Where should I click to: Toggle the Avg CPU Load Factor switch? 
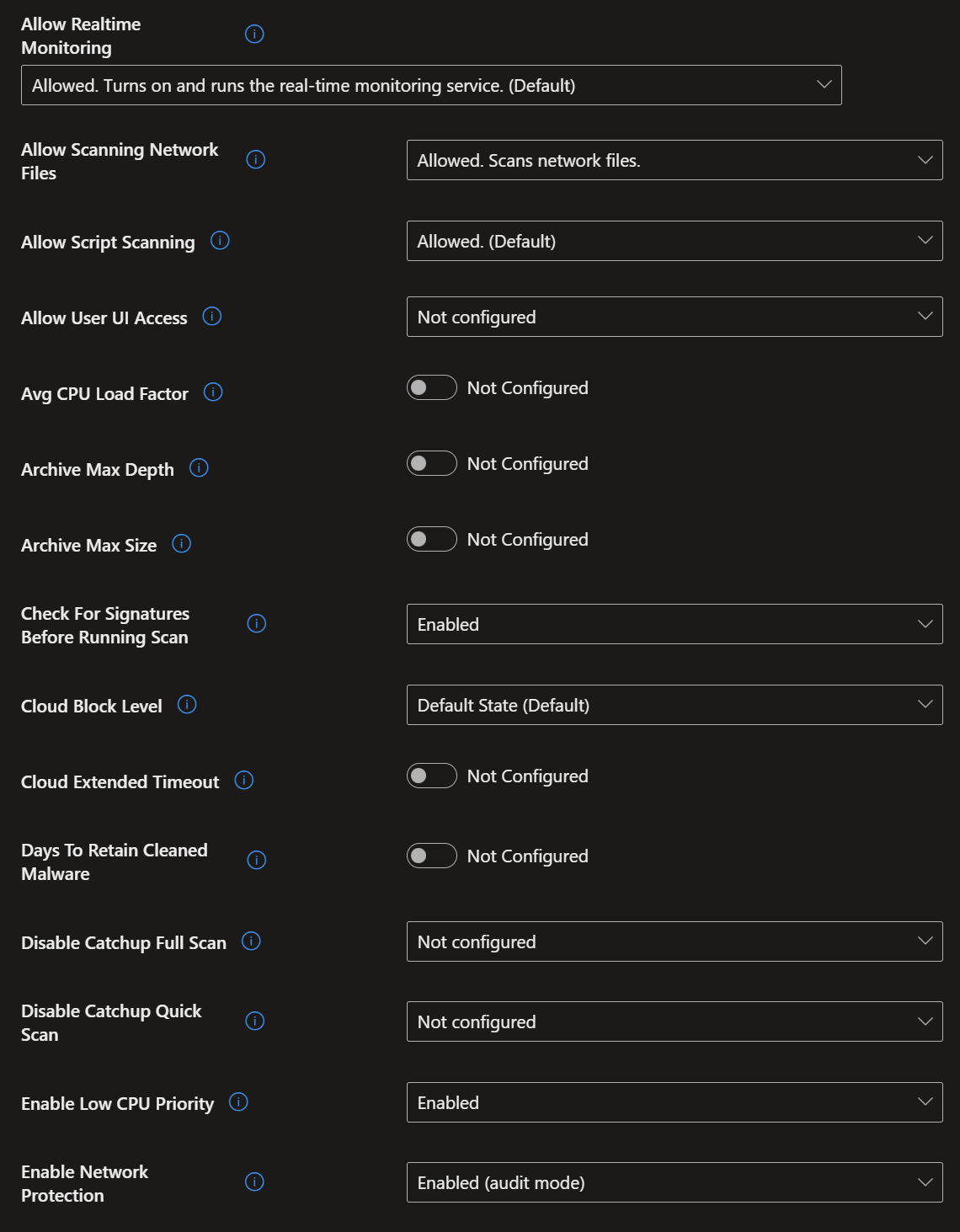432,387
